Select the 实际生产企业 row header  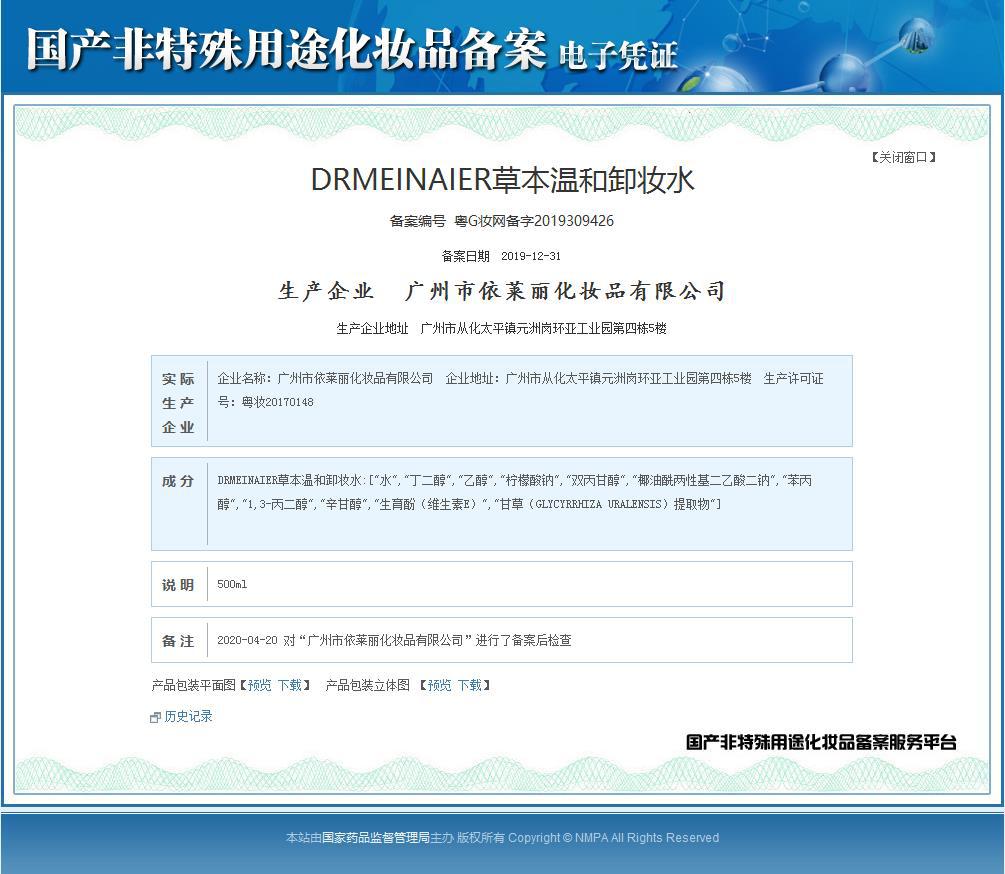177,400
